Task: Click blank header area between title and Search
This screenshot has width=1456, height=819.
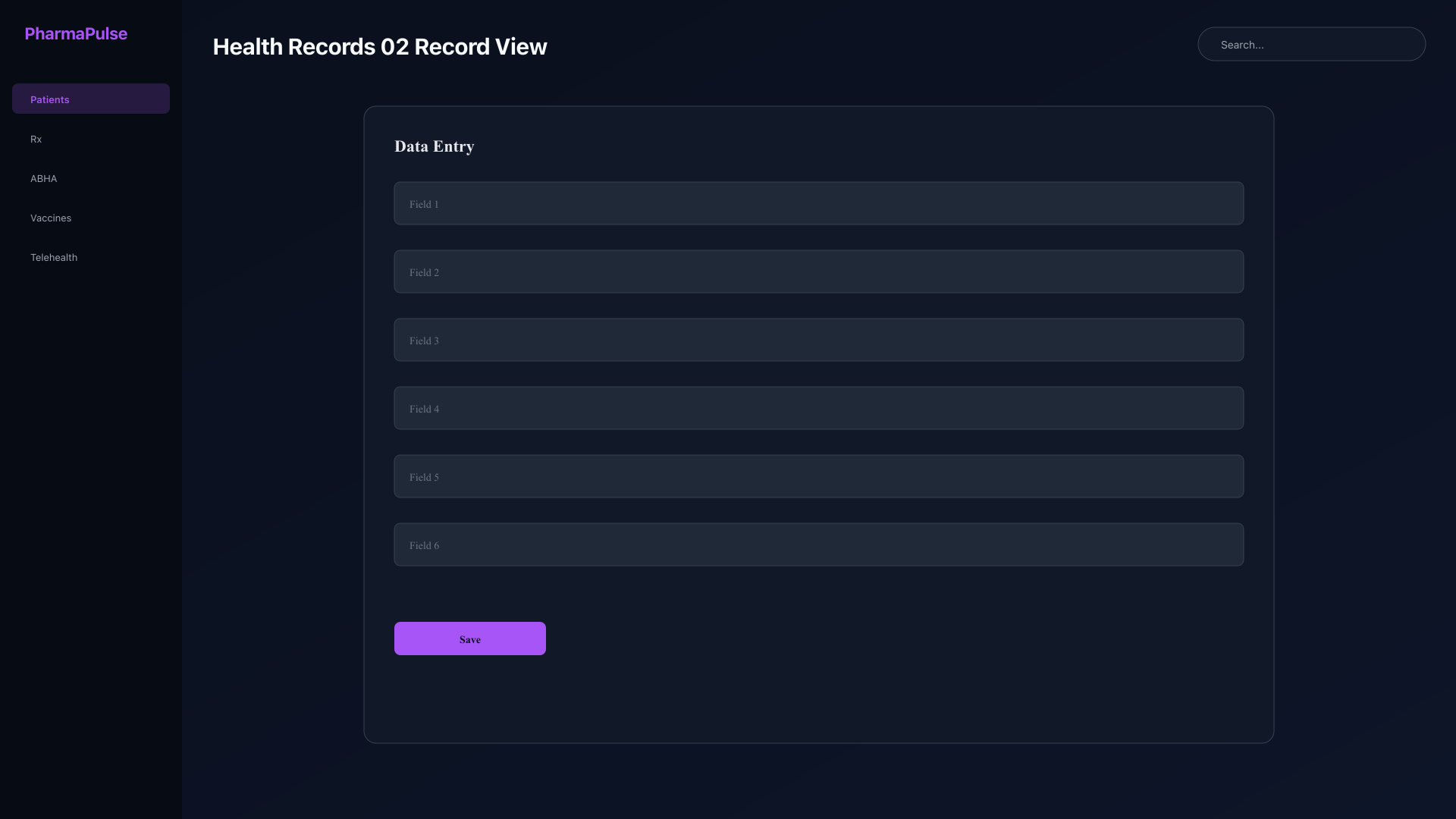Action: click(872, 45)
